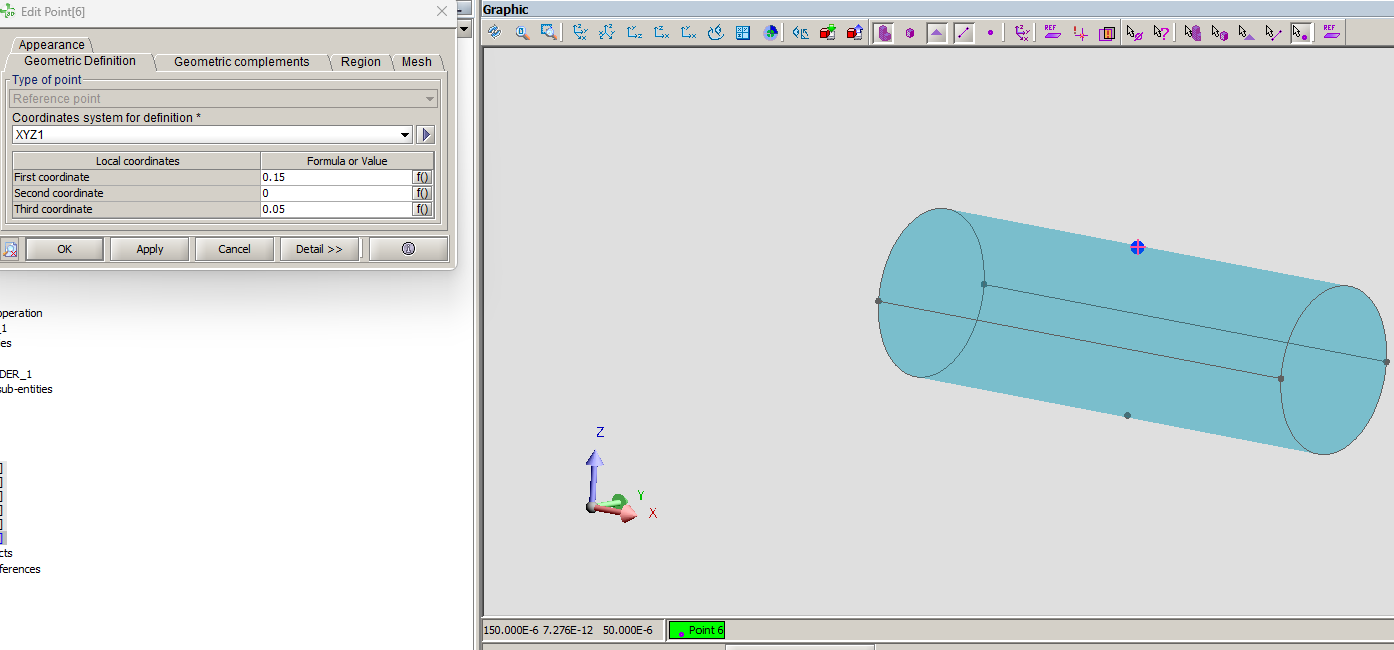The width and height of the screenshot is (1394, 650).
Task: Switch to Geometric complements tab
Action: point(241,62)
